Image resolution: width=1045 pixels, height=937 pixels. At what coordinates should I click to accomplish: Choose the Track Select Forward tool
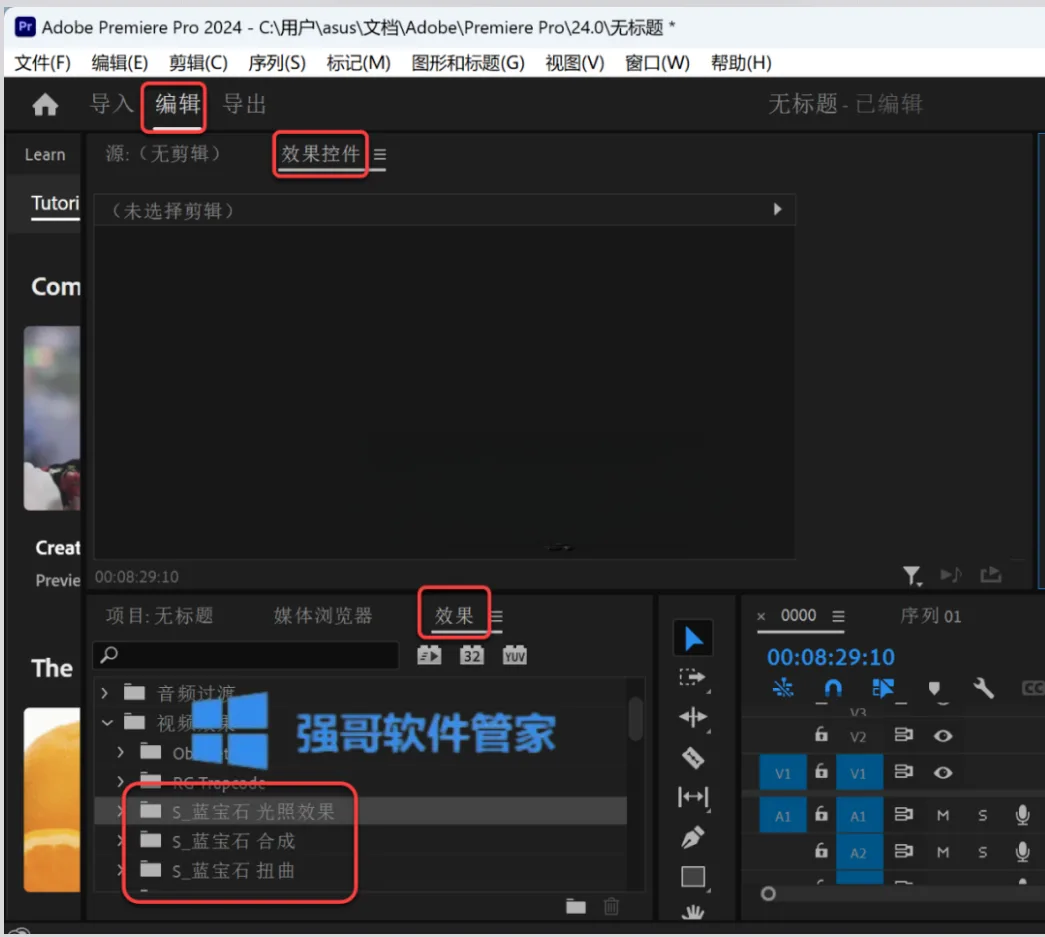tap(693, 678)
